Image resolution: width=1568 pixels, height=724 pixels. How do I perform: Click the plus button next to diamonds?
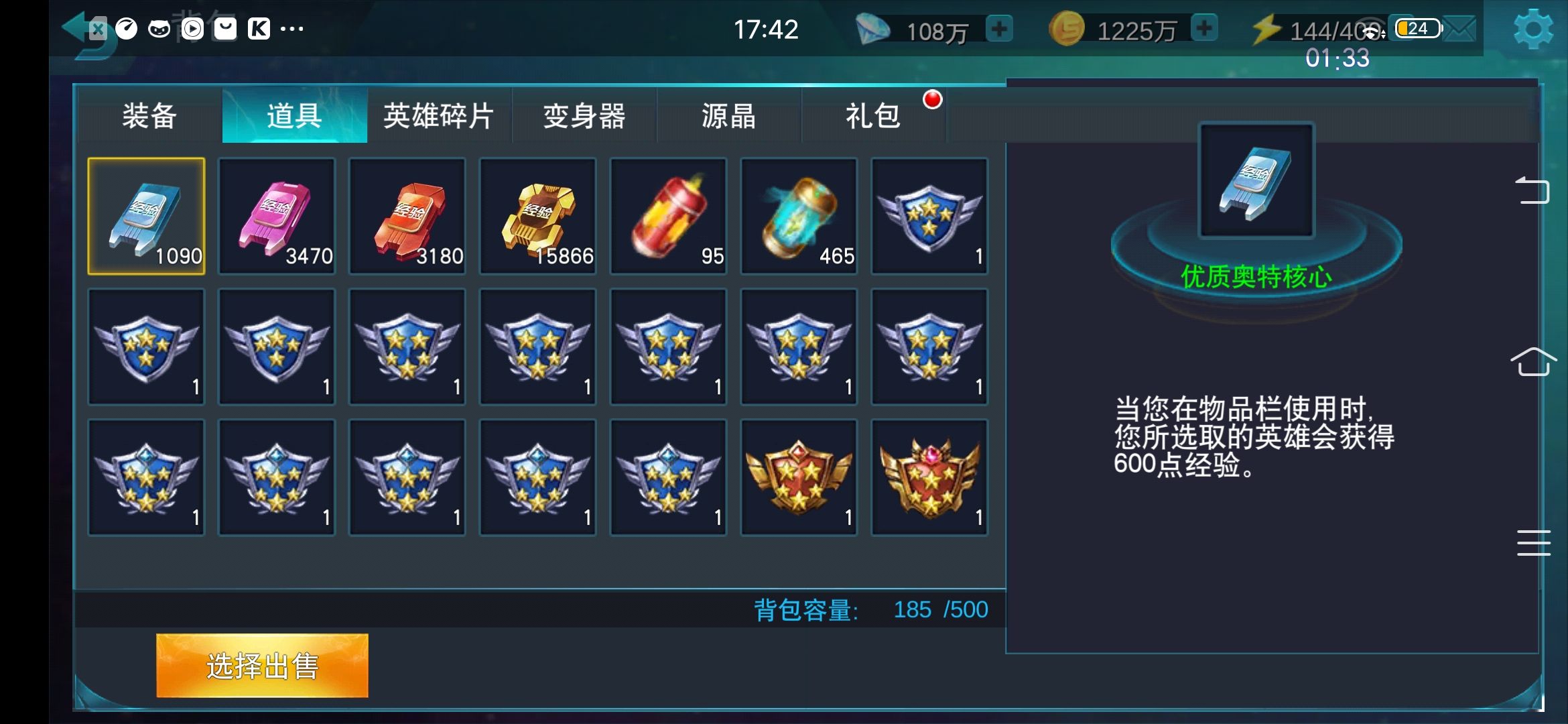tap(999, 29)
